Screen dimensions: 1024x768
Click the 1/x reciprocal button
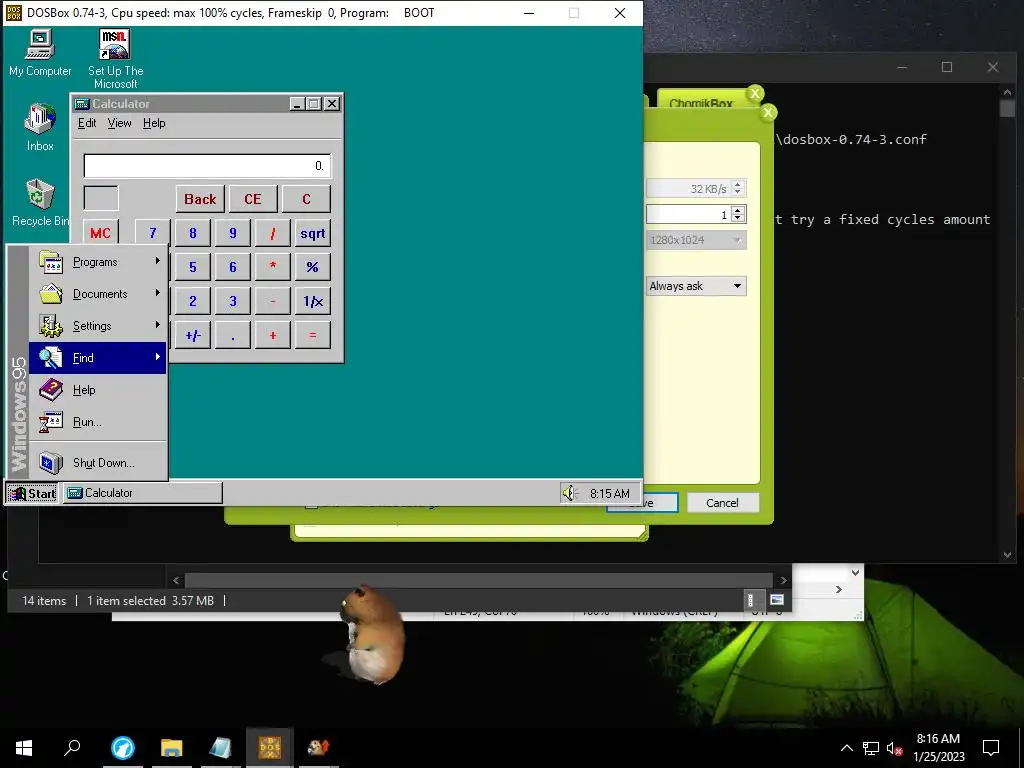(313, 301)
